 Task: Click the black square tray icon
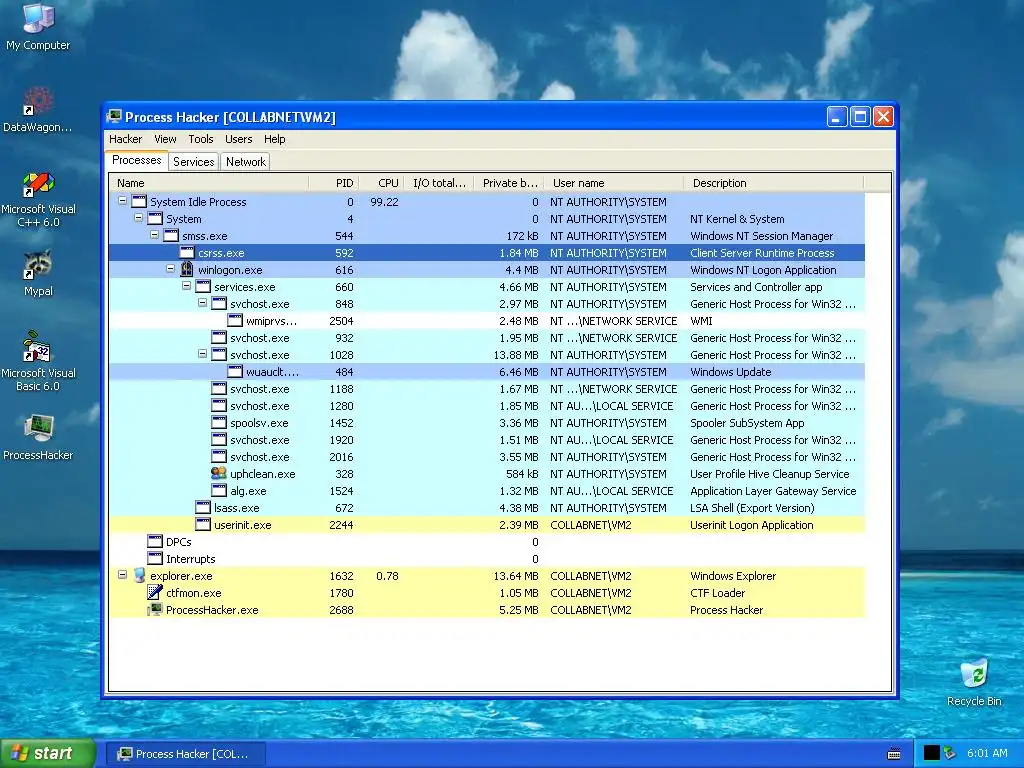932,754
